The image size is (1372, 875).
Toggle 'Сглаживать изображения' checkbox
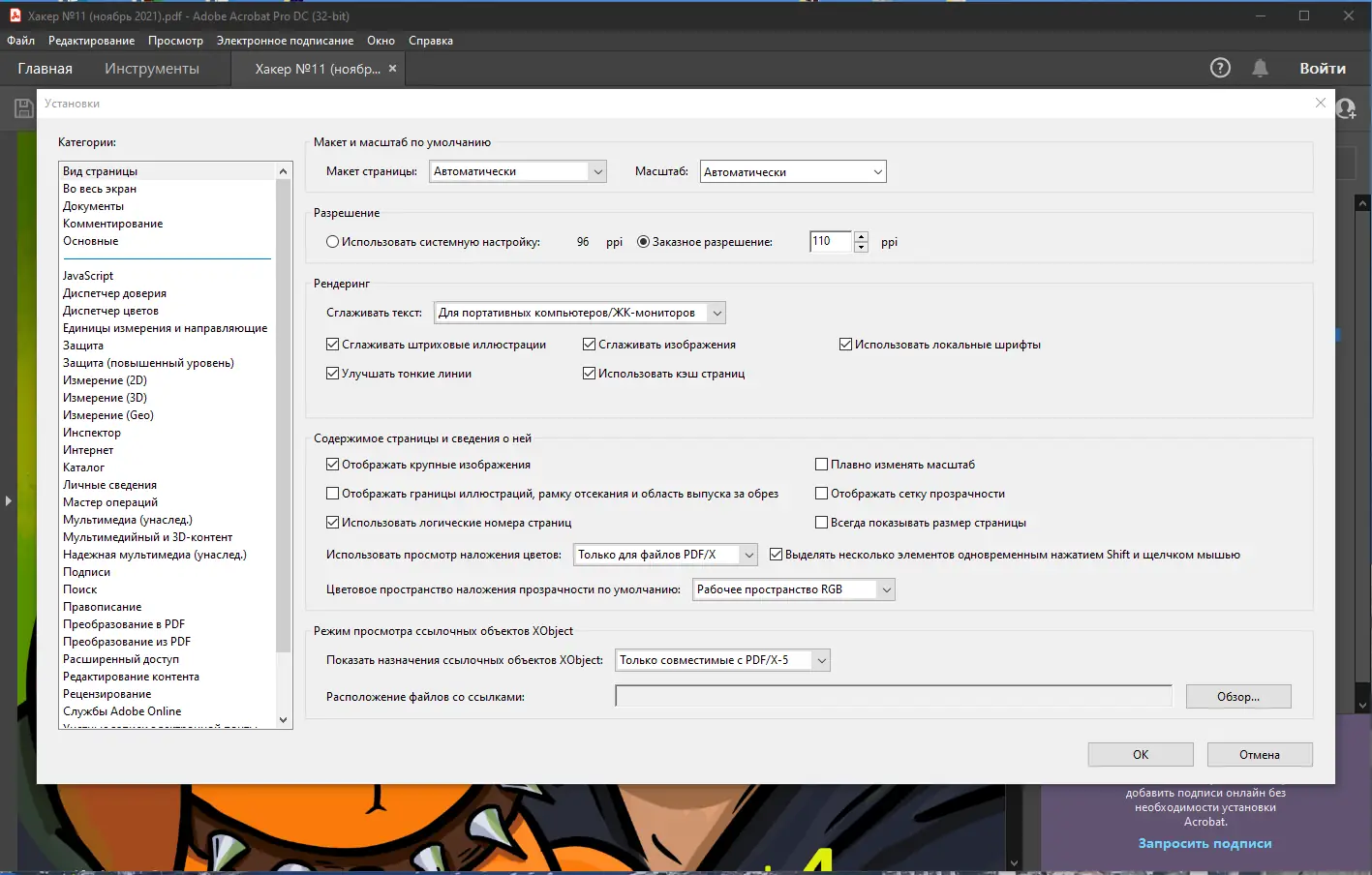[589, 345]
